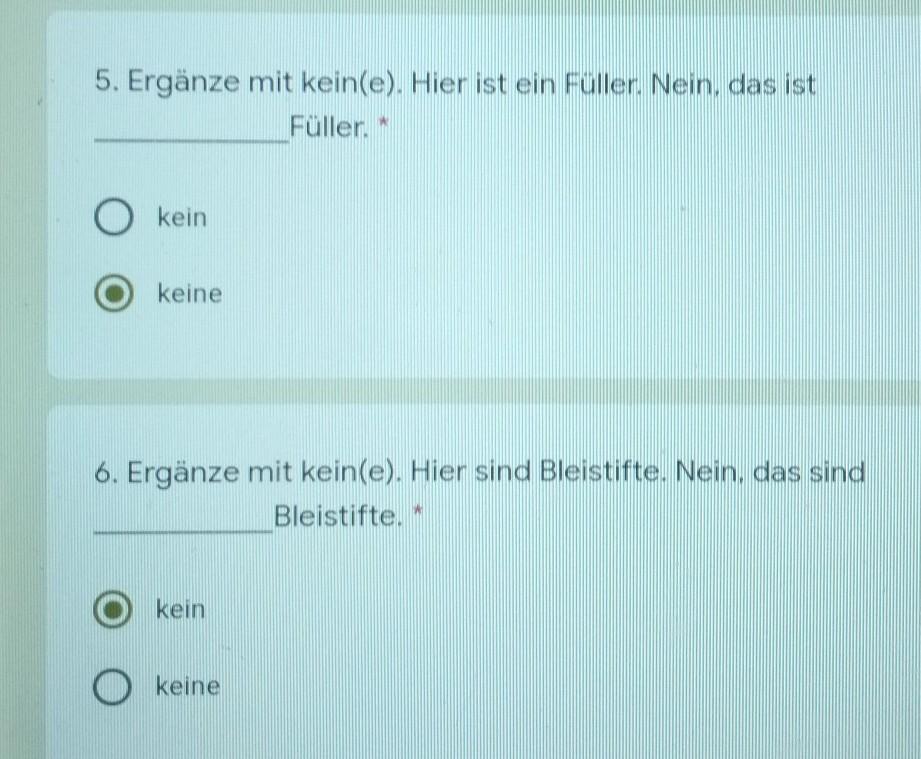Viewport: 921px width, 759px height.
Task: Choose the "keine" radio button in question 6
Action: (112, 686)
